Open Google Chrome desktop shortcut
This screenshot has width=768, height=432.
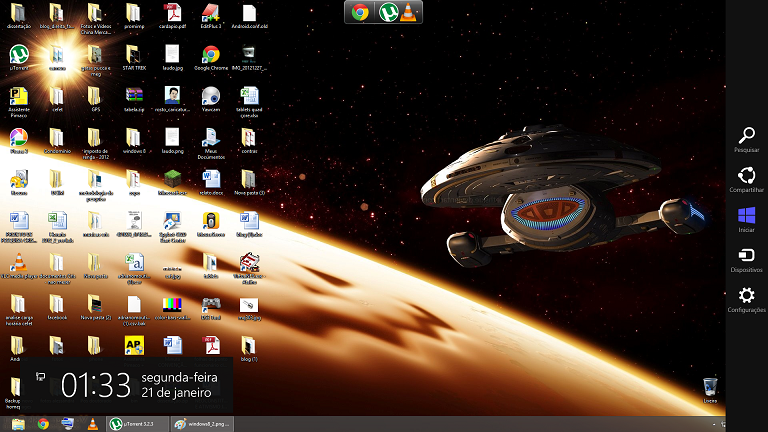pyautogui.click(x=211, y=58)
